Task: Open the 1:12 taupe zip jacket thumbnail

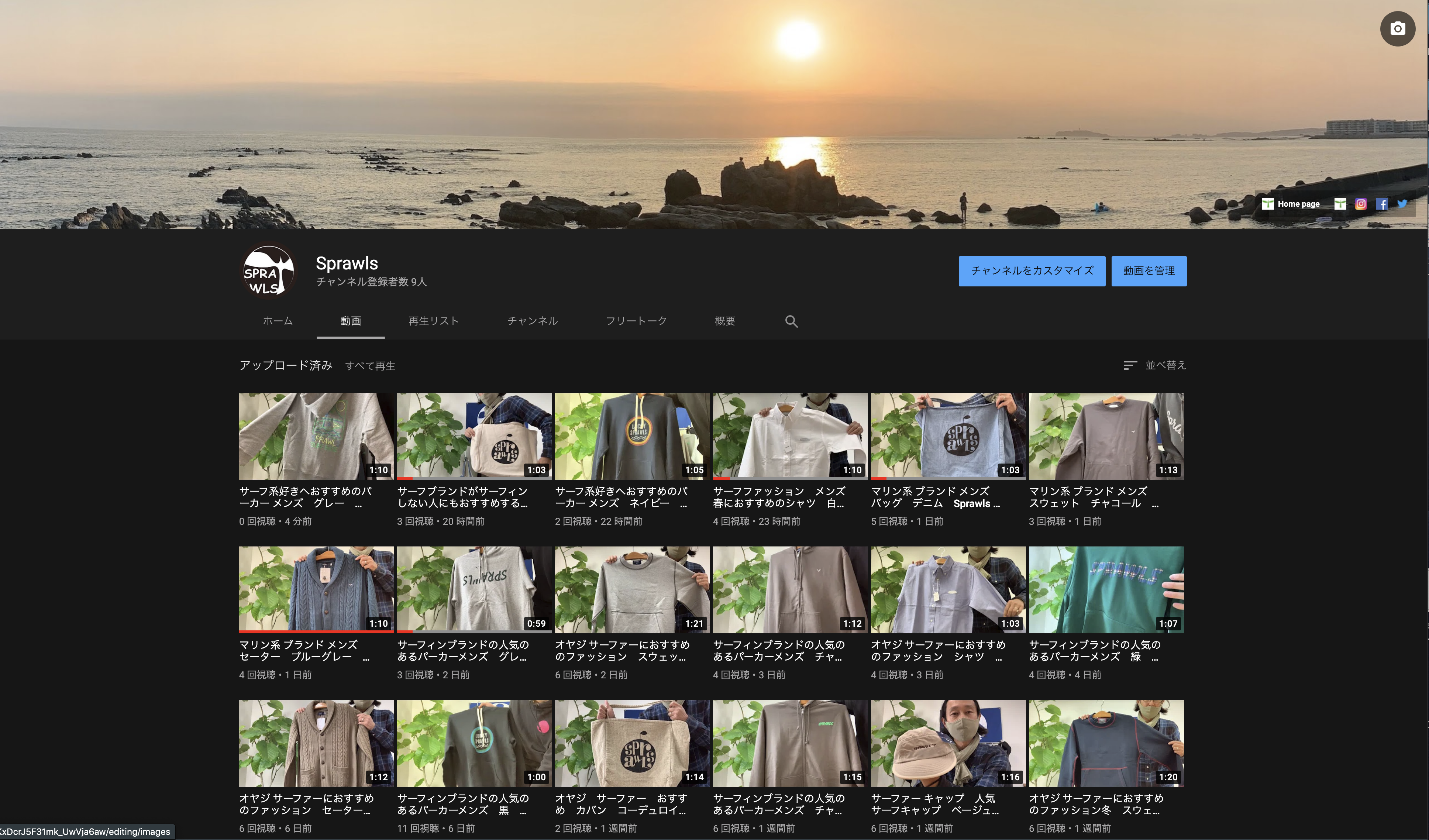Action: coord(790,590)
